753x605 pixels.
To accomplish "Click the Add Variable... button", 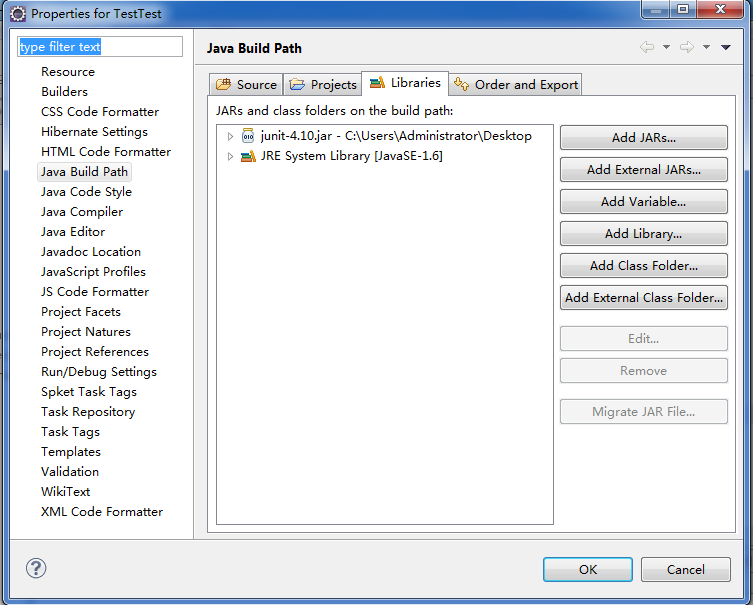I will pyautogui.click(x=644, y=202).
